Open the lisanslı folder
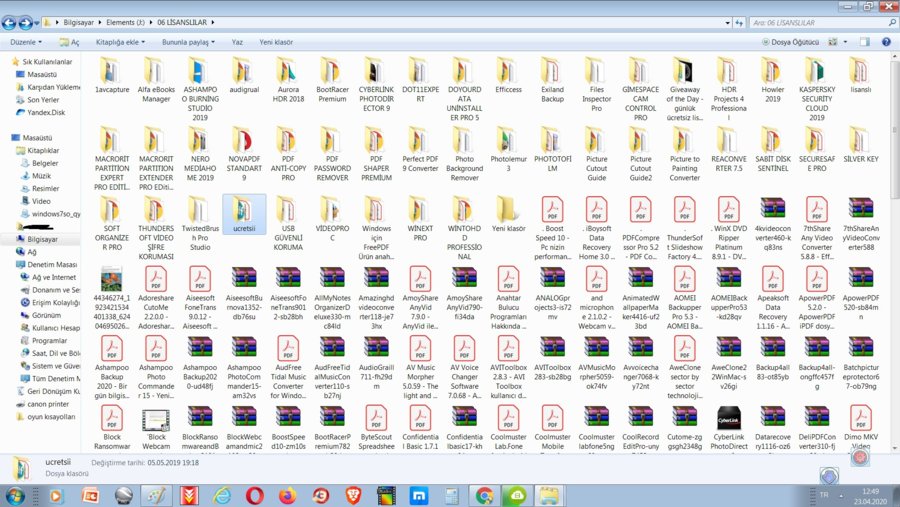The width and height of the screenshot is (900, 507). tap(860, 75)
